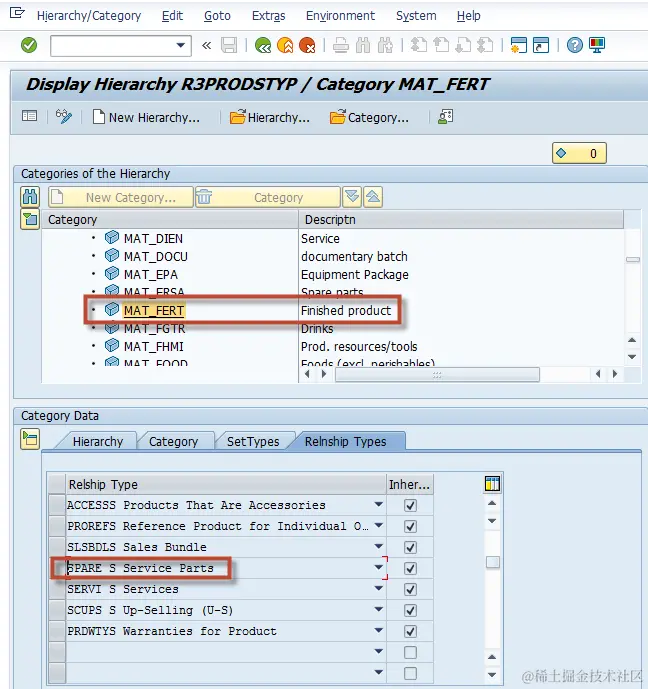
Task: Click the table column configuration icon
Action: coord(492,484)
